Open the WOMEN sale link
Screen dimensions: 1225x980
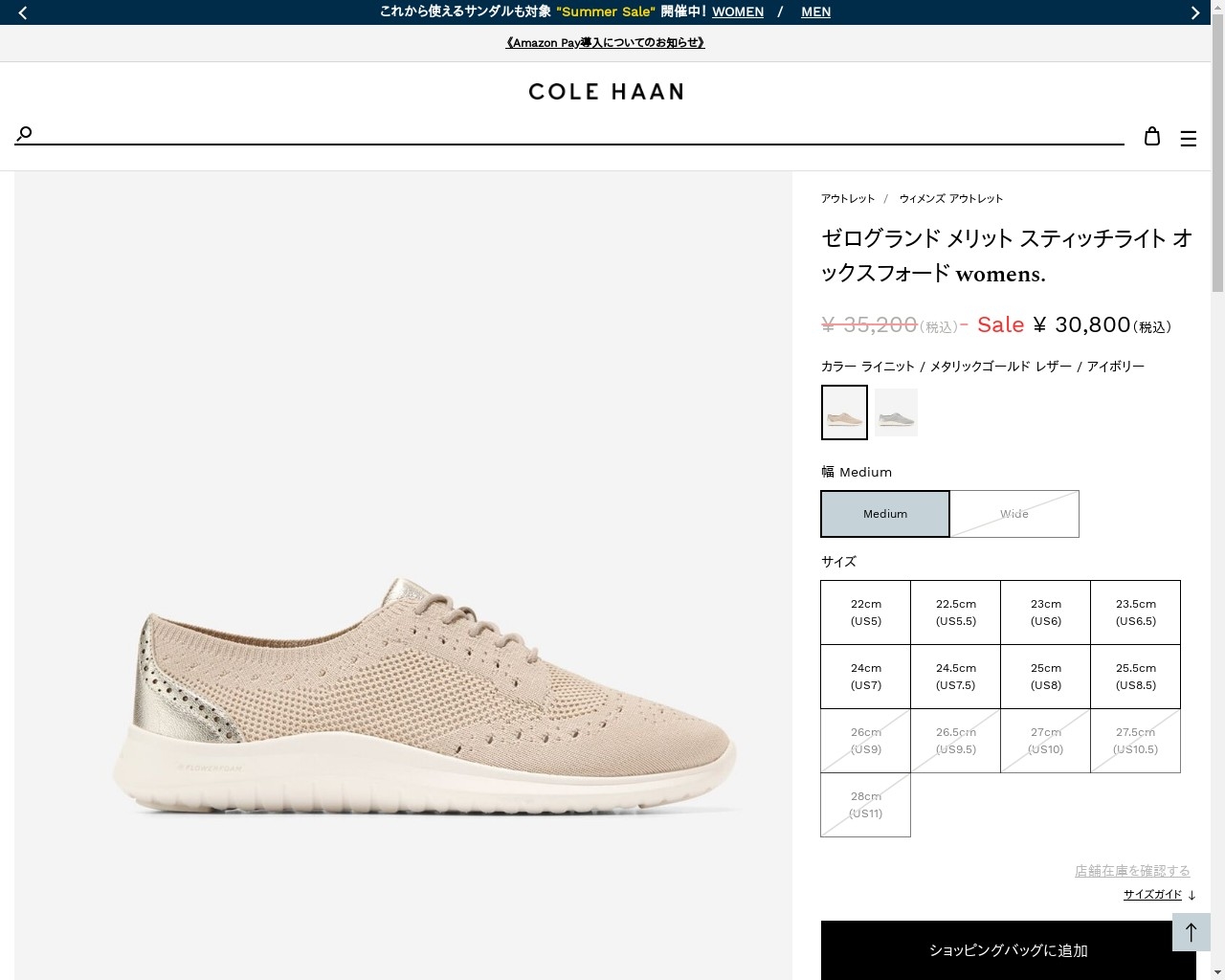[x=738, y=11]
